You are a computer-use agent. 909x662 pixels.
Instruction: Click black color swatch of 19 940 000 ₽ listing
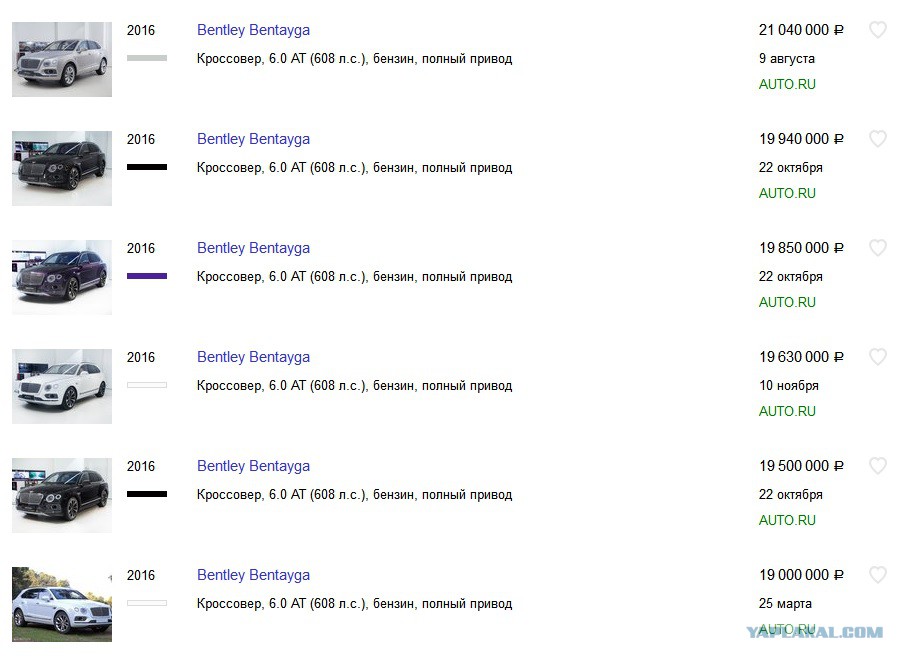pos(147,167)
